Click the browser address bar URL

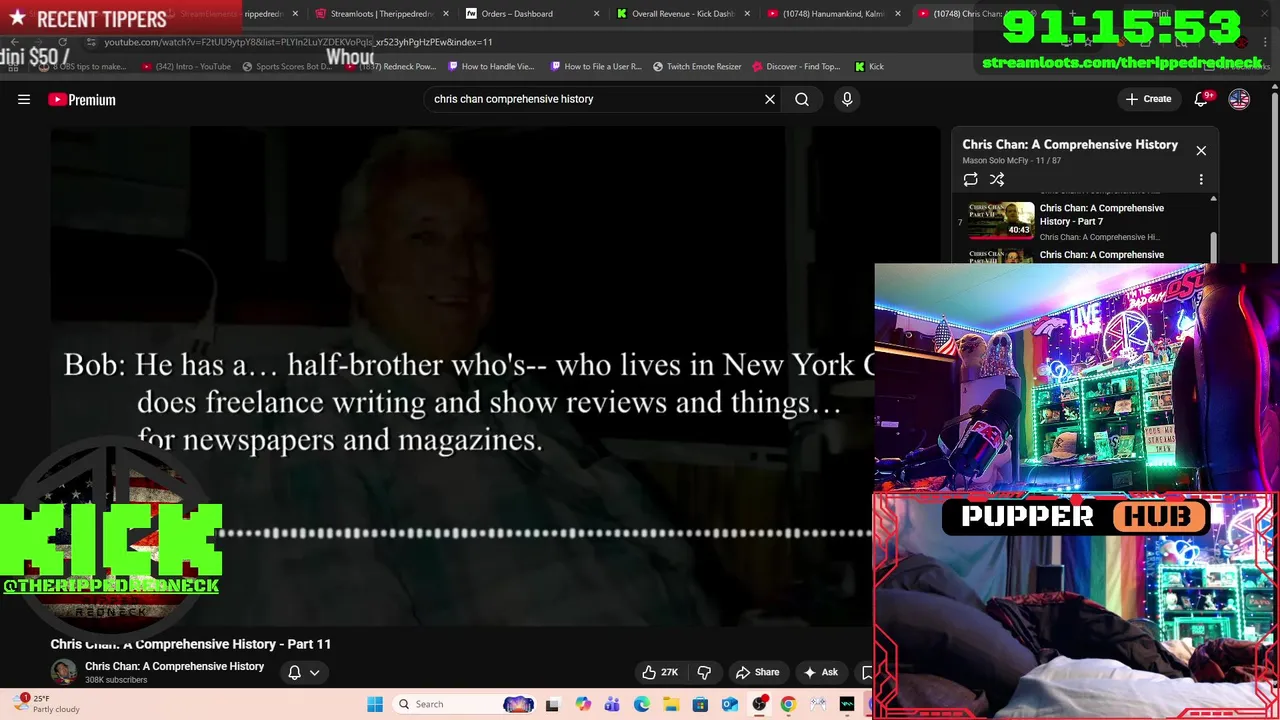298,42
